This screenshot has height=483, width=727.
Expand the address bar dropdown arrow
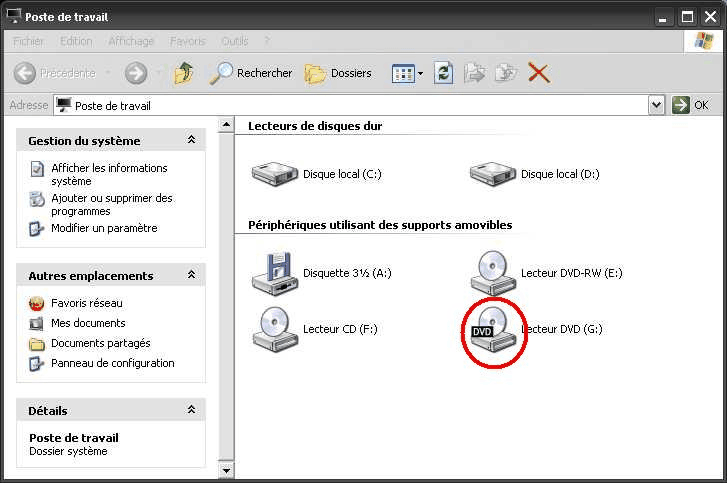click(x=656, y=105)
